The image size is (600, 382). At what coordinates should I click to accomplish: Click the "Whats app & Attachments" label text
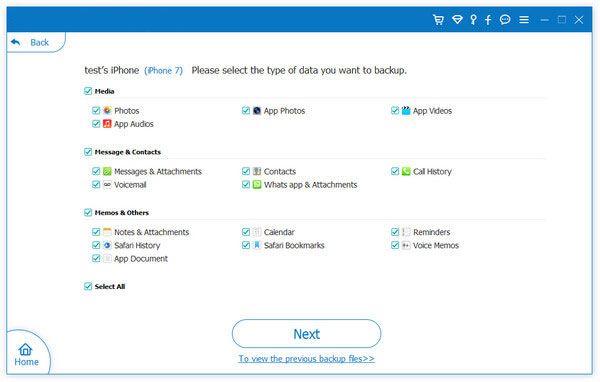[x=310, y=185]
